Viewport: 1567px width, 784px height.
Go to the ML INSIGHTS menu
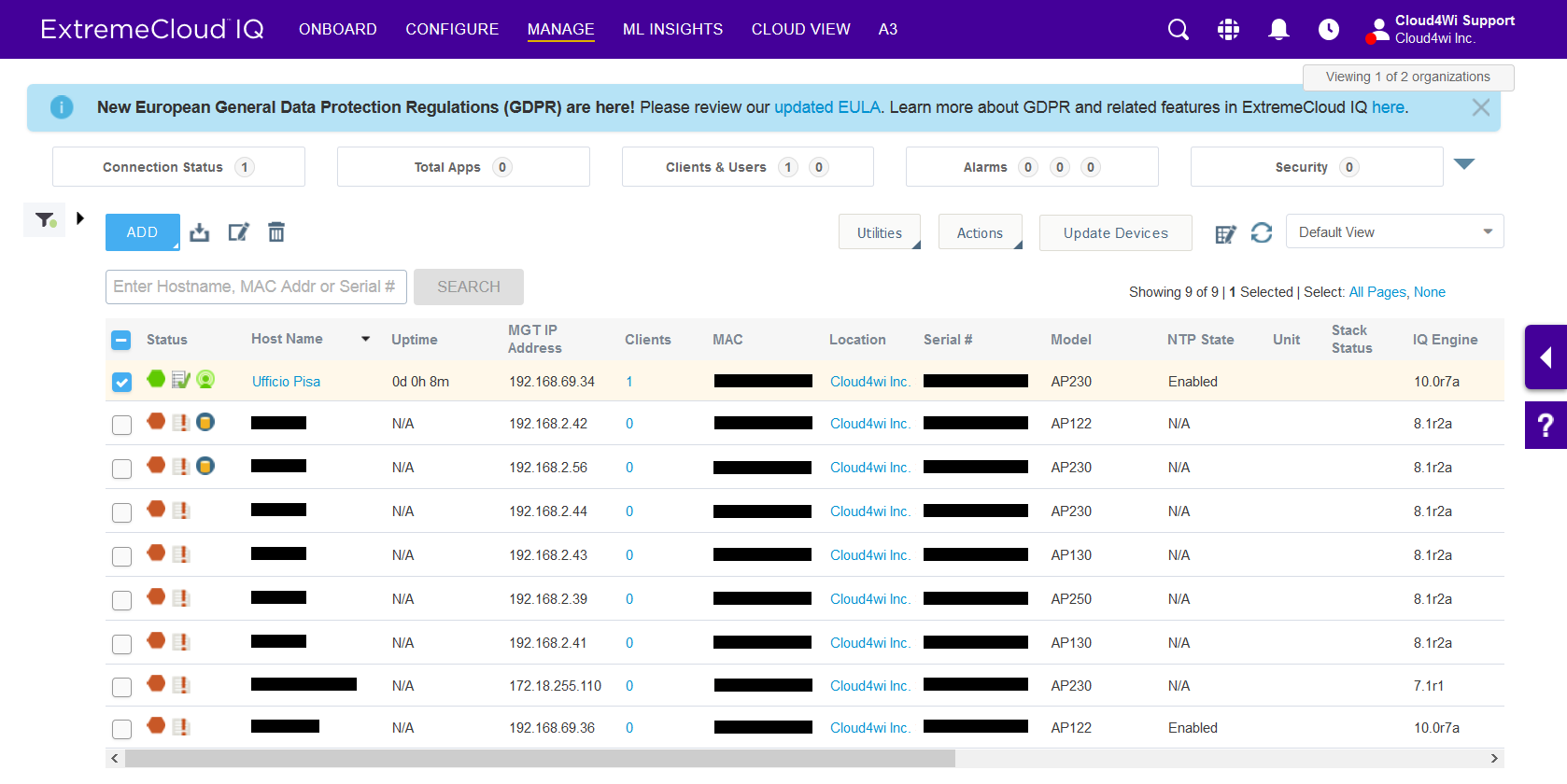pos(672,29)
